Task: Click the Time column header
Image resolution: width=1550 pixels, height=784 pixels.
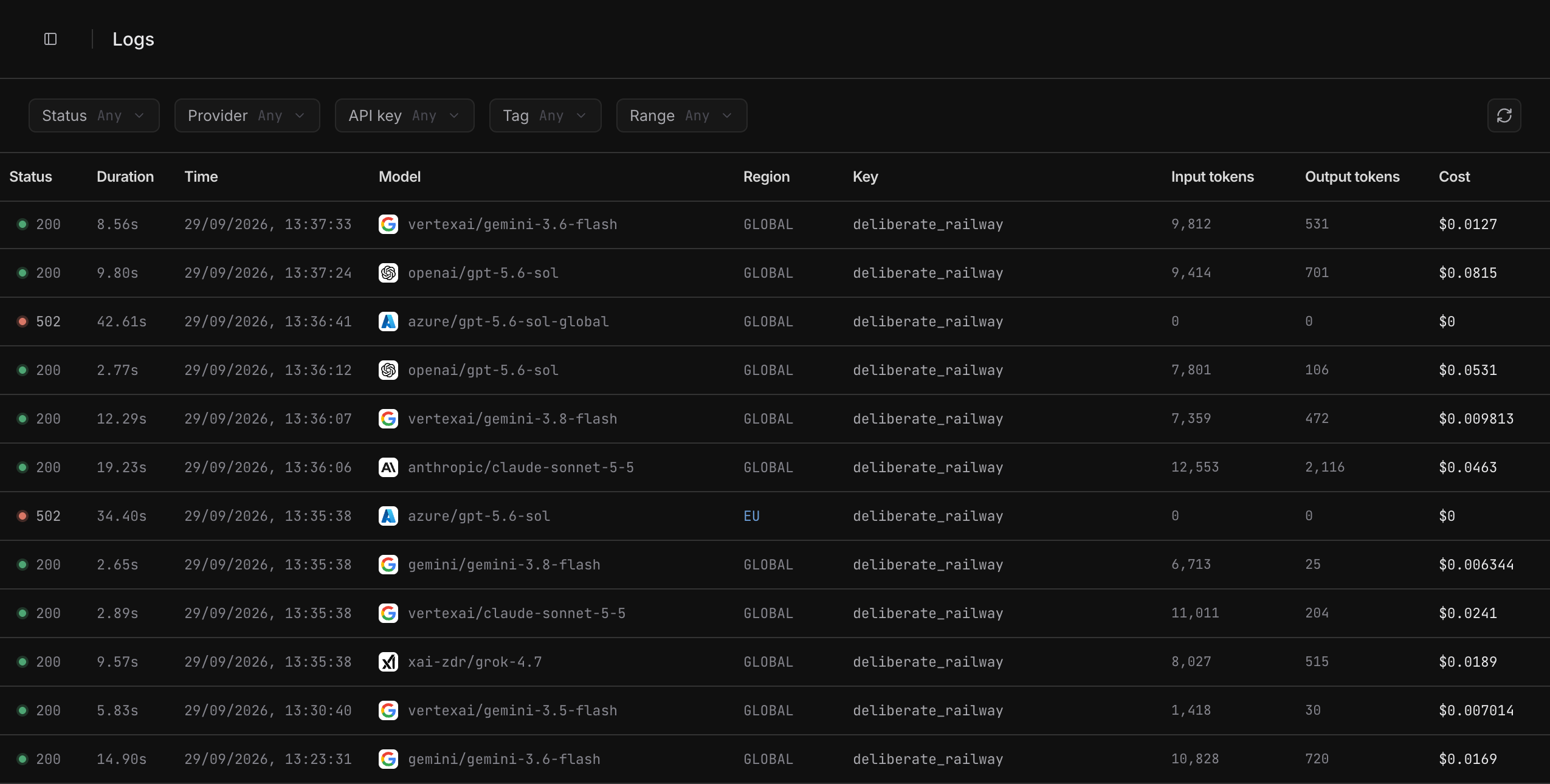Action: (x=201, y=177)
